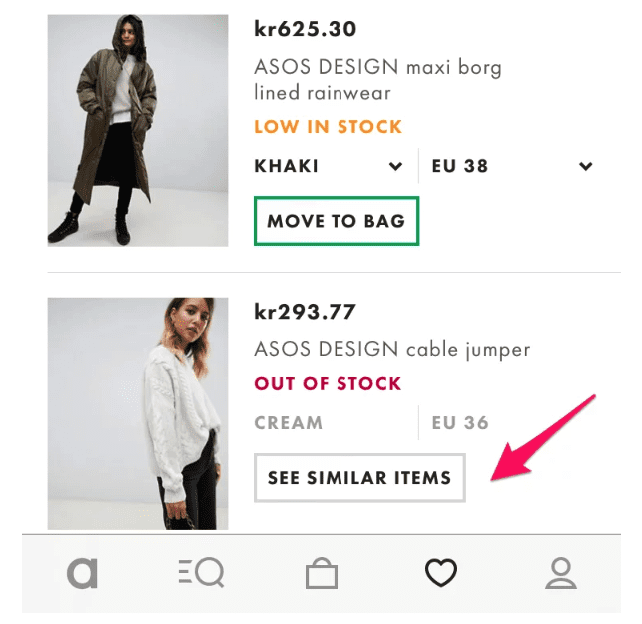Click the chevron arrow next to KHAKI

click(396, 167)
